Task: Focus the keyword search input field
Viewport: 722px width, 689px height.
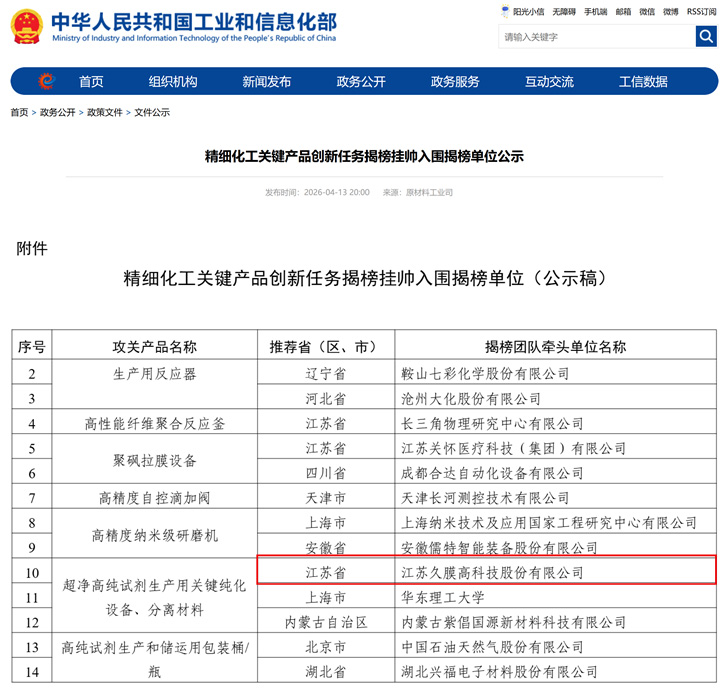Action: pyautogui.click(x=596, y=37)
